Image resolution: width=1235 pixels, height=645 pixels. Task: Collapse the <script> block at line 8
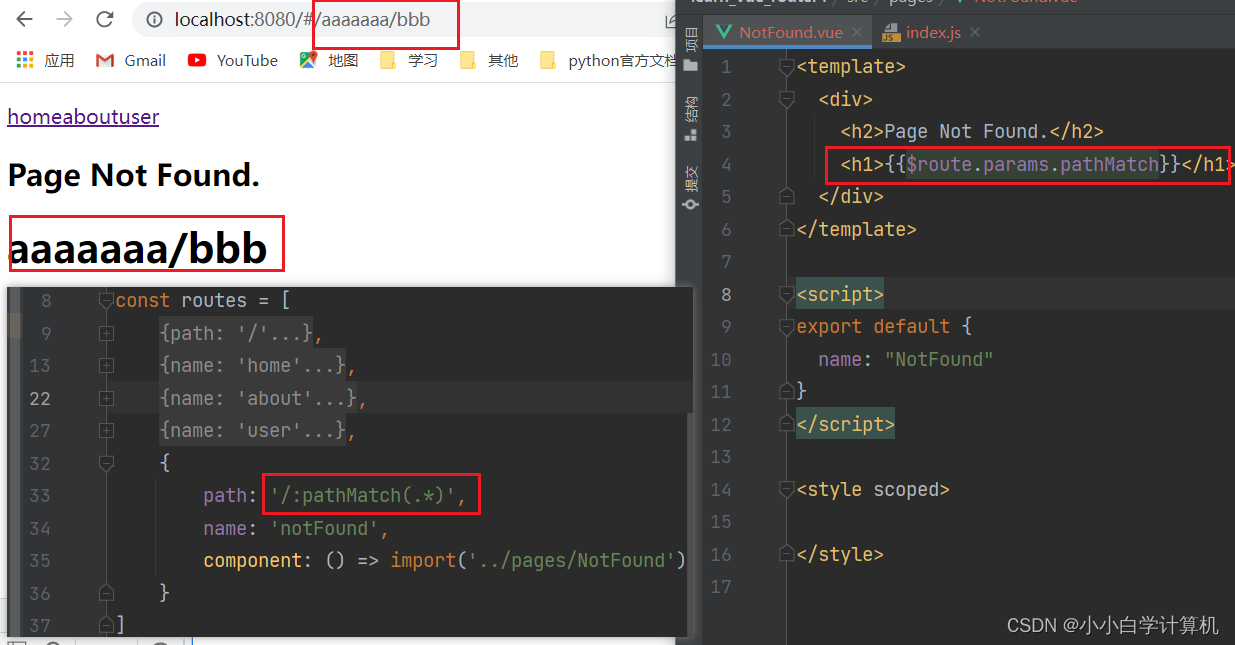point(787,294)
